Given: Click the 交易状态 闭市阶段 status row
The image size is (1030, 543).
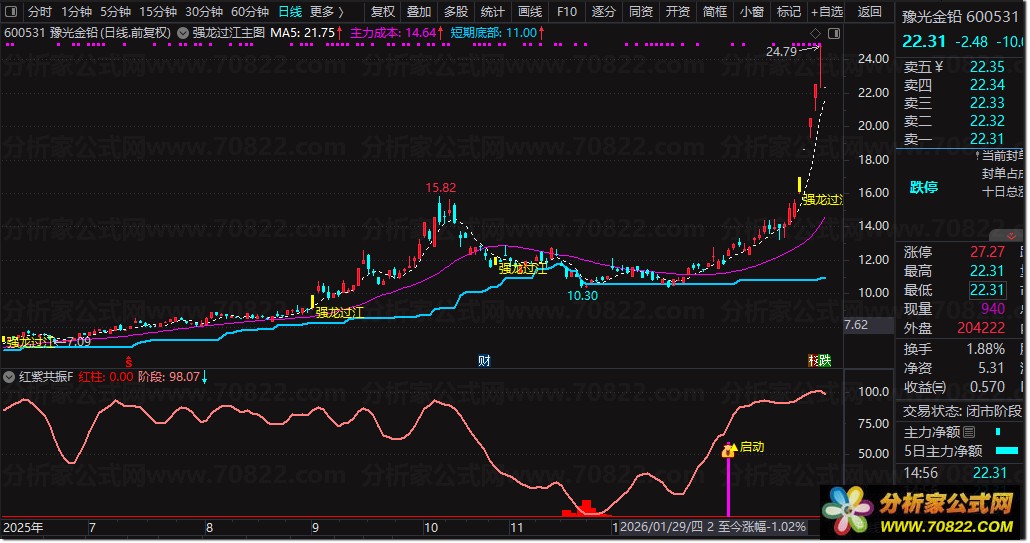Looking at the screenshot, I should point(962,411).
